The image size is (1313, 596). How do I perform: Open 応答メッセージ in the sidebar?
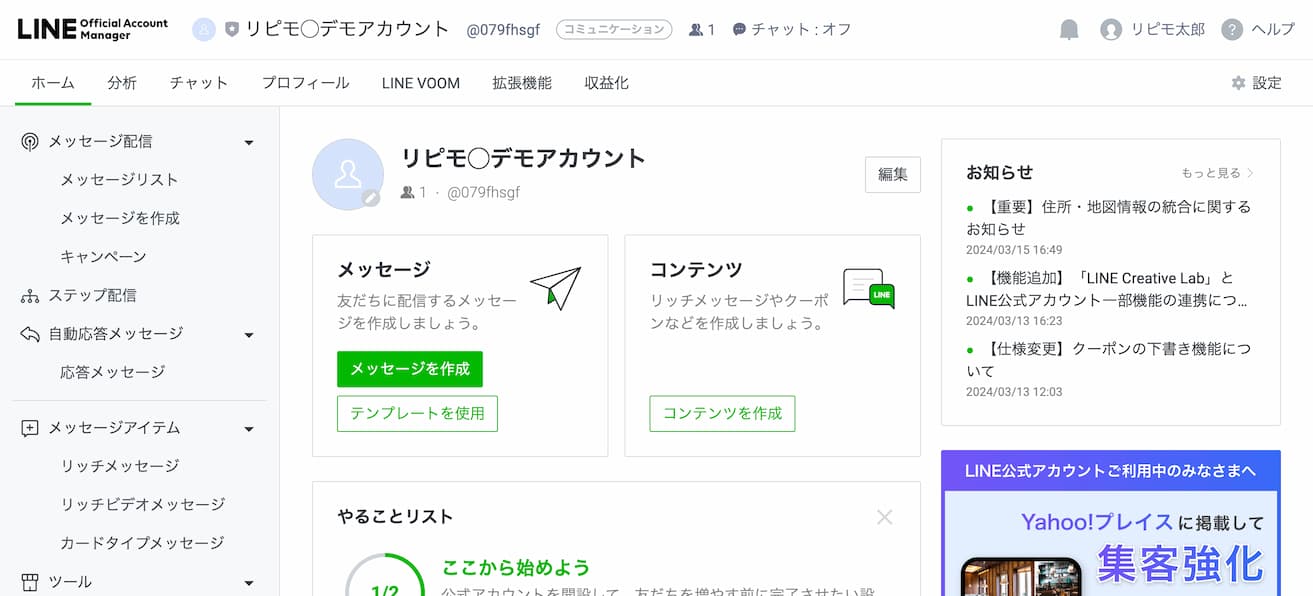pos(113,372)
